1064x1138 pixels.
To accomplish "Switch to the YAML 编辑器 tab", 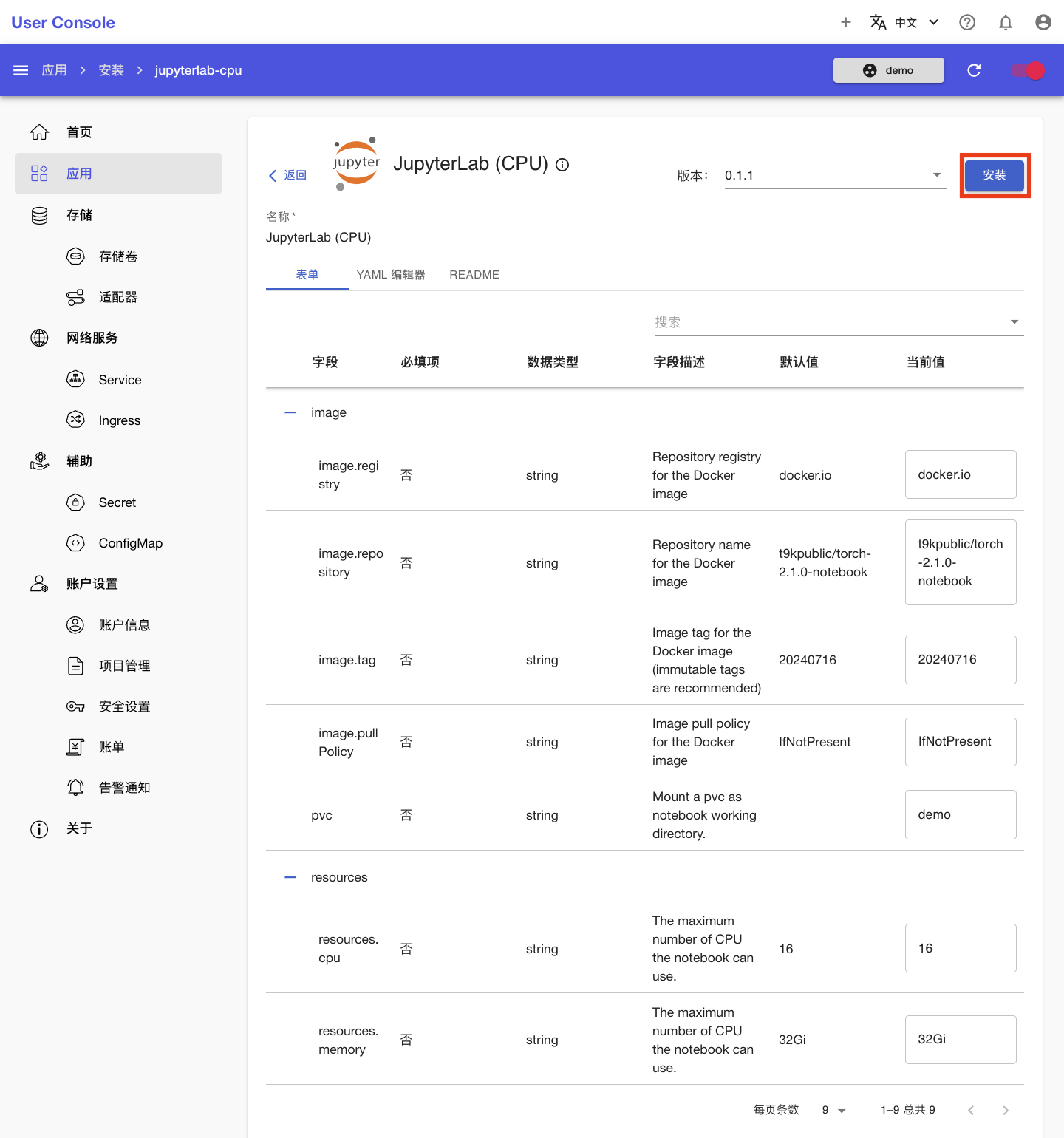I will tap(391, 275).
